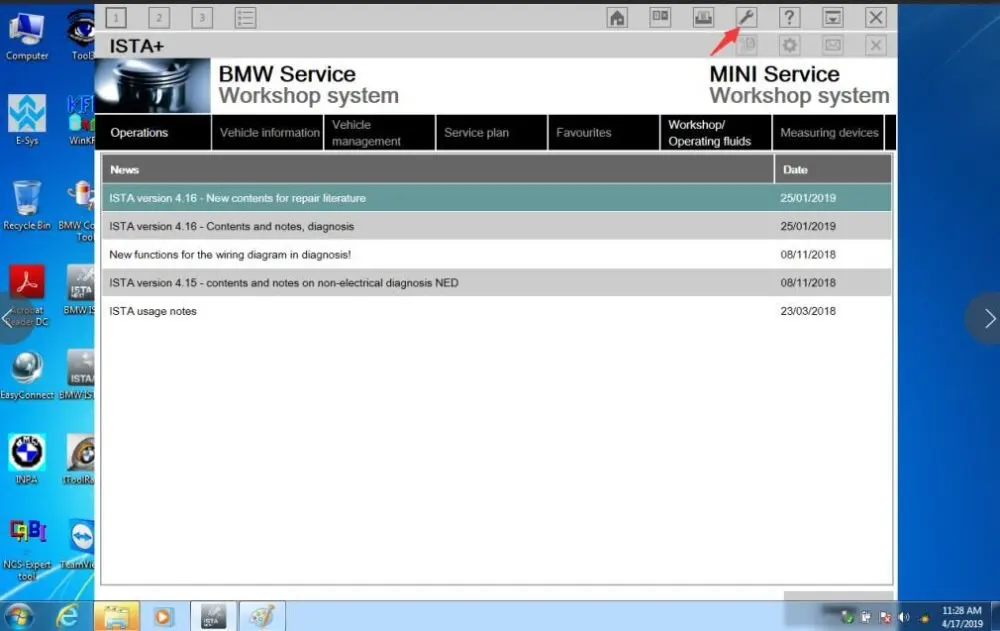Open the Measuring devices tab
The width and height of the screenshot is (1000, 631).
[x=828, y=133]
